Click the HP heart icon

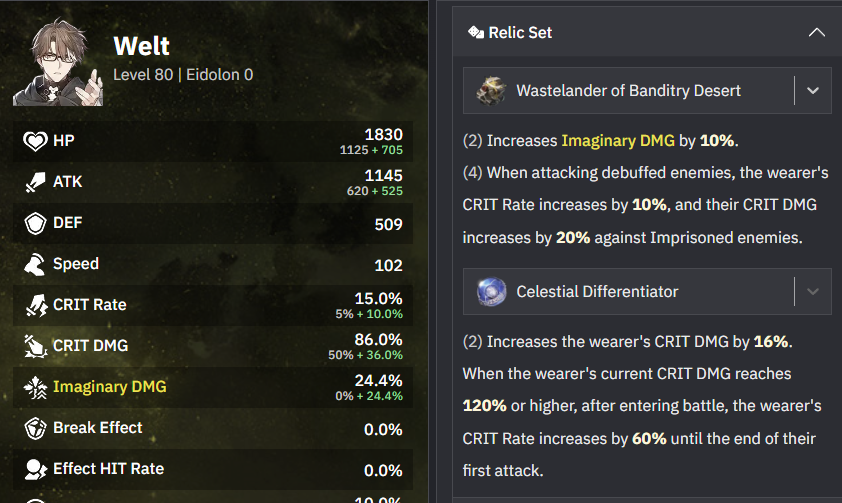[x=35, y=142]
